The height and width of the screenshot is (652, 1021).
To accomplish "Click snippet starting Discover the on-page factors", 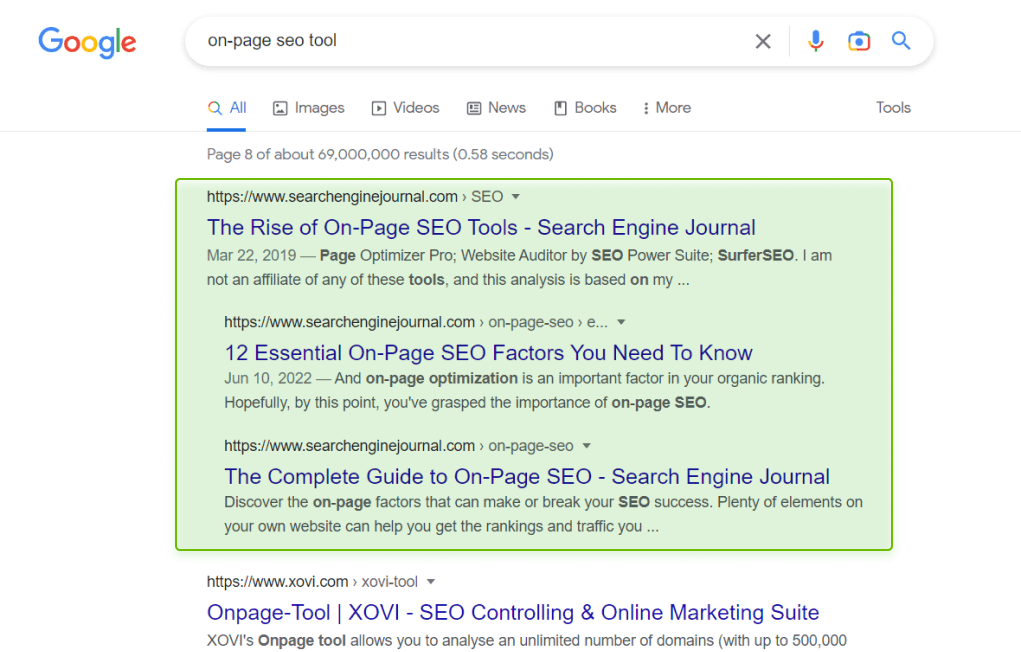I will pyautogui.click(x=544, y=515).
